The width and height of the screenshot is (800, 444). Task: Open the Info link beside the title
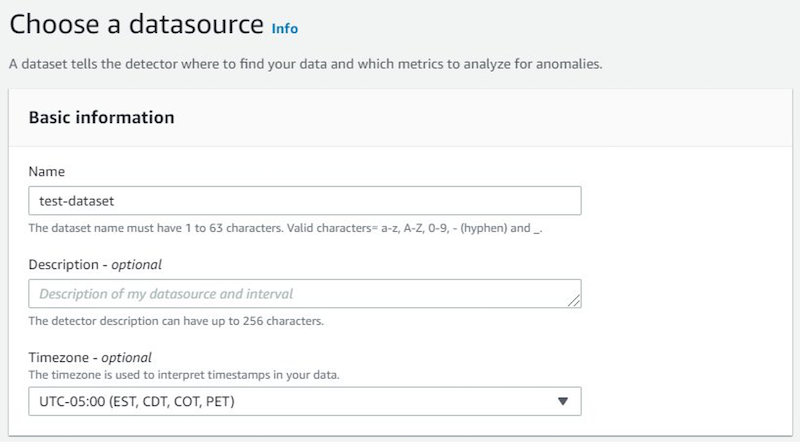coord(284,29)
